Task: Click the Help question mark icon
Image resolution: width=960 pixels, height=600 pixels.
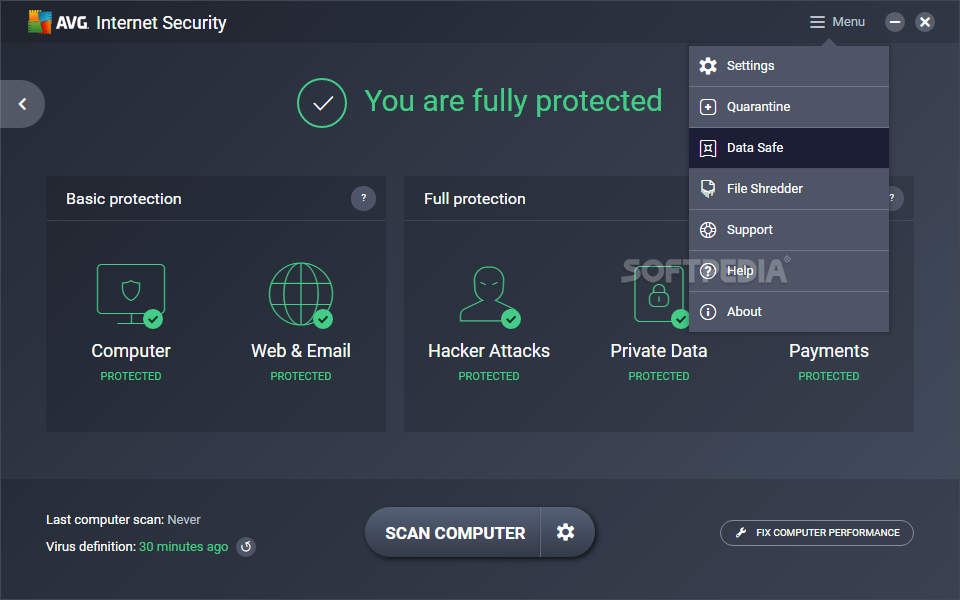Action: (x=708, y=271)
